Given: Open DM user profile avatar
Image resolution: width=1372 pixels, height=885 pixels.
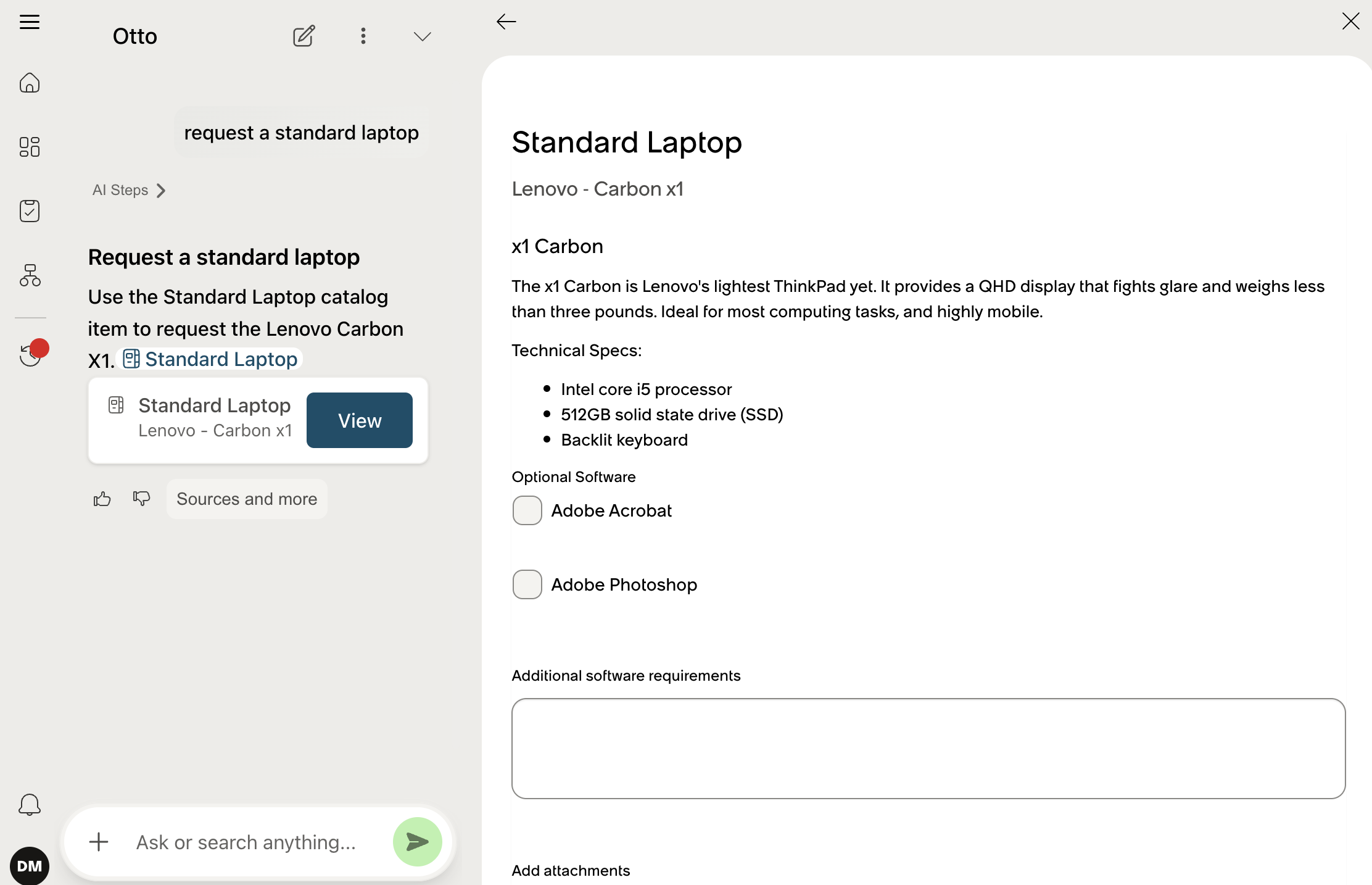Looking at the screenshot, I should pos(30,865).
